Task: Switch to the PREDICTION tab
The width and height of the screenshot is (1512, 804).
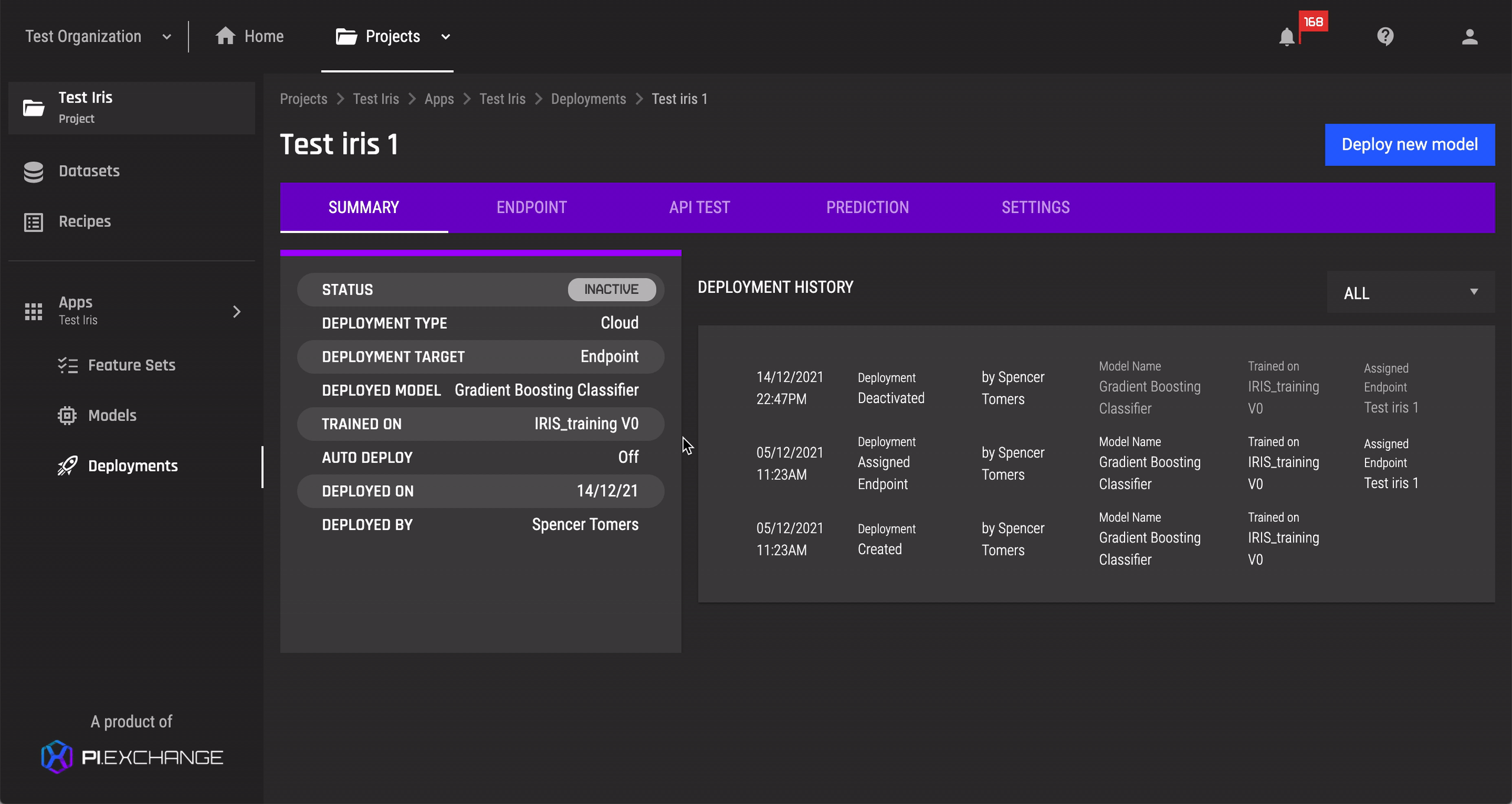Action: (867, 207)
